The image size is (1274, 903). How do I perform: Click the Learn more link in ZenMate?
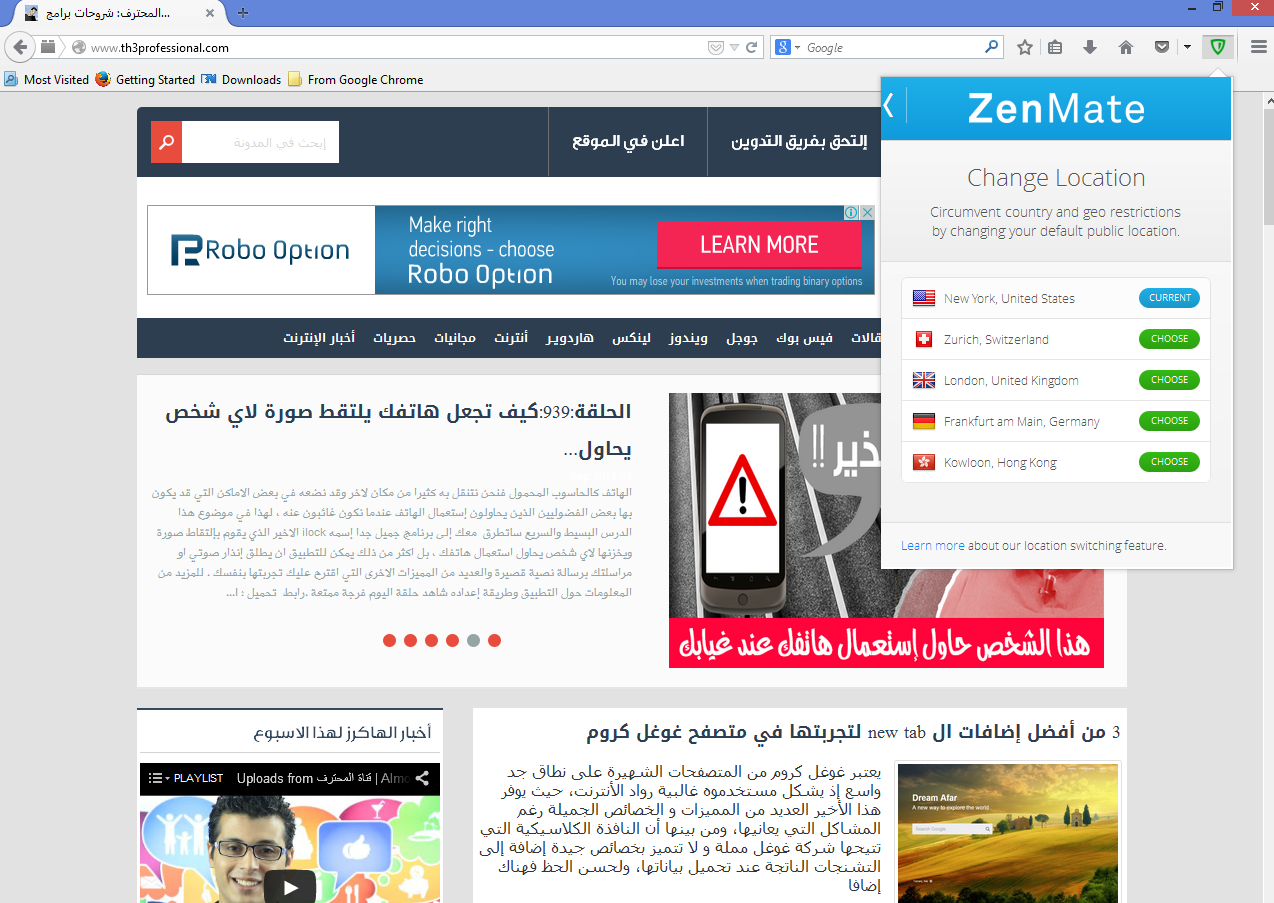coord(932,546)
